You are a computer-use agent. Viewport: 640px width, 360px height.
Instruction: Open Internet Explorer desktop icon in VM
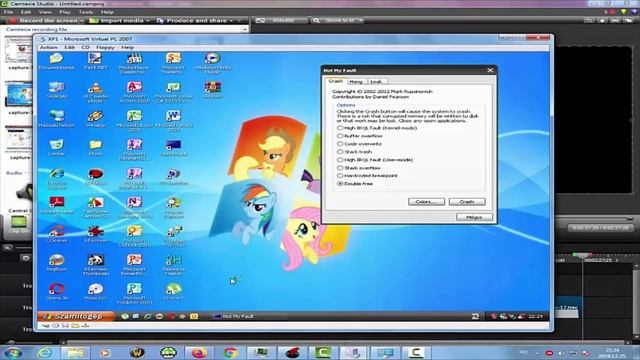click(56, 179)
